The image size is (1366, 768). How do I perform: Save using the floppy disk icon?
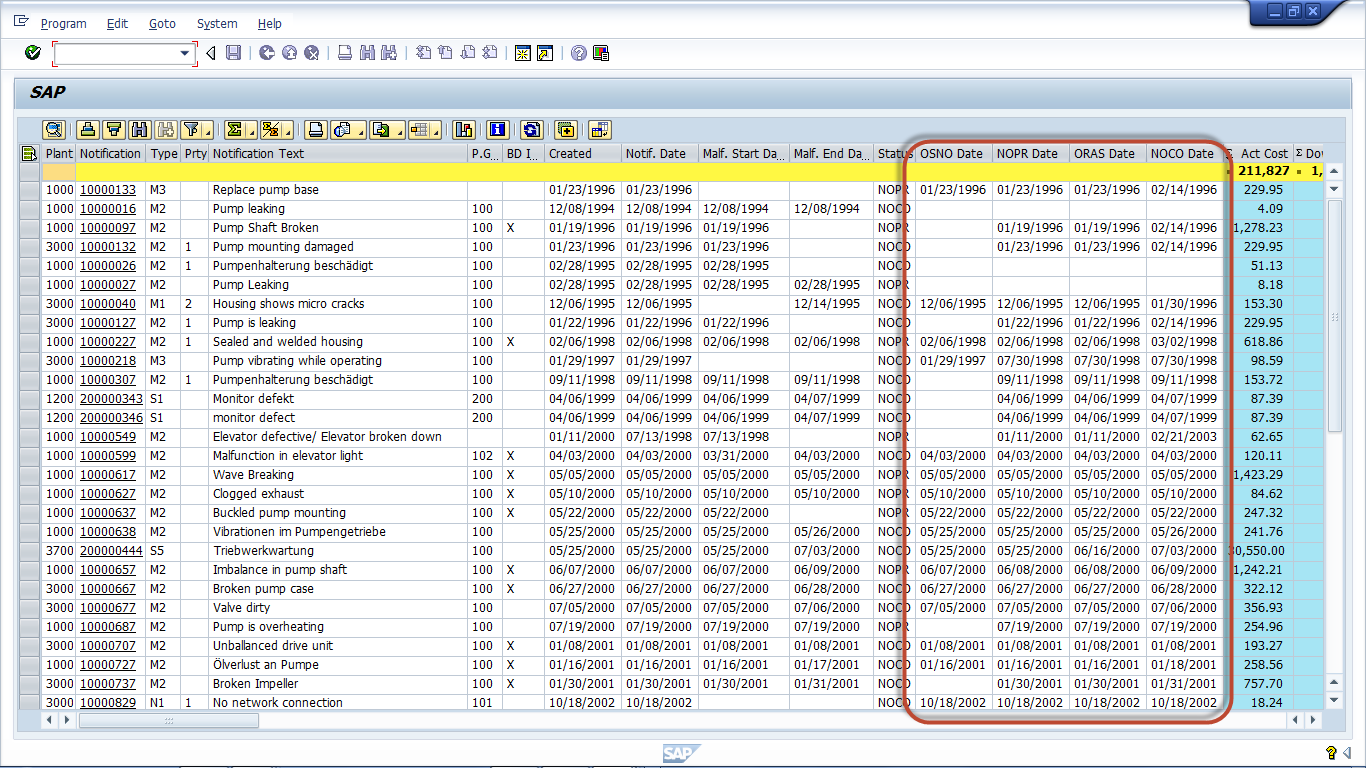pos(233,53)
